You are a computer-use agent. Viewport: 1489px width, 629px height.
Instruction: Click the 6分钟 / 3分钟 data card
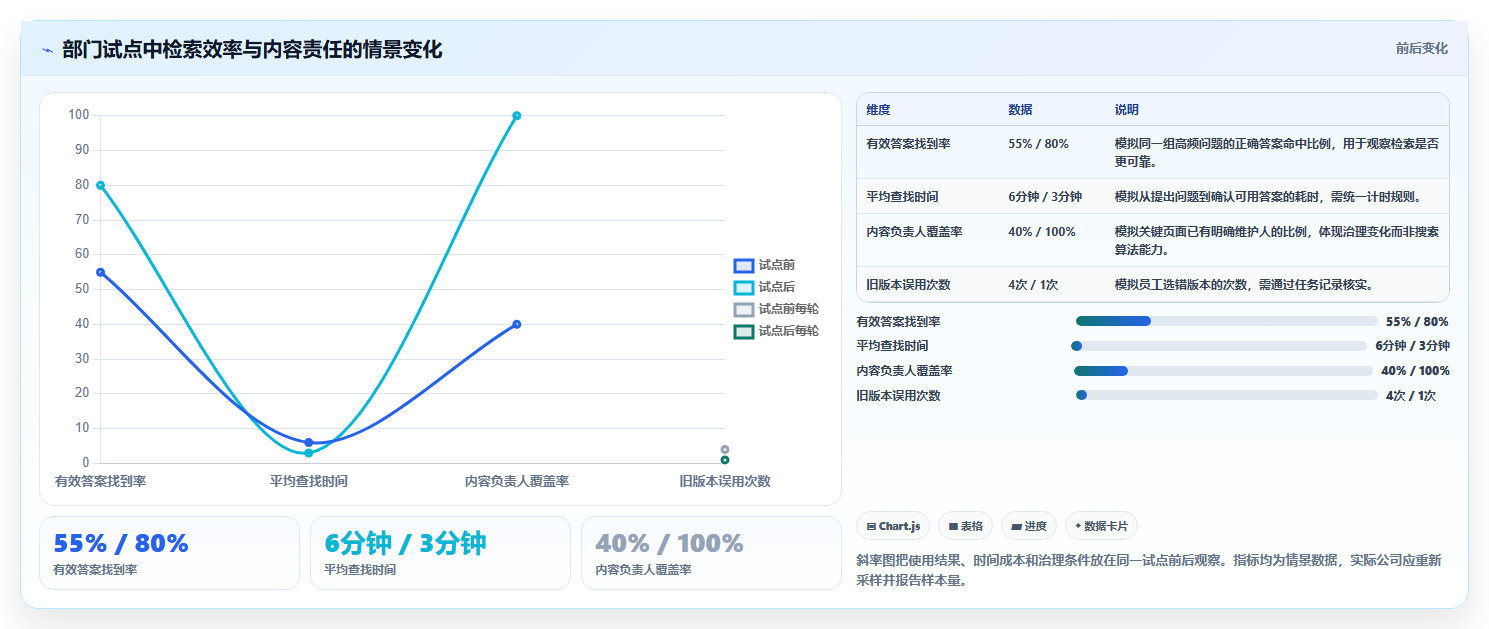coord(440,553)
